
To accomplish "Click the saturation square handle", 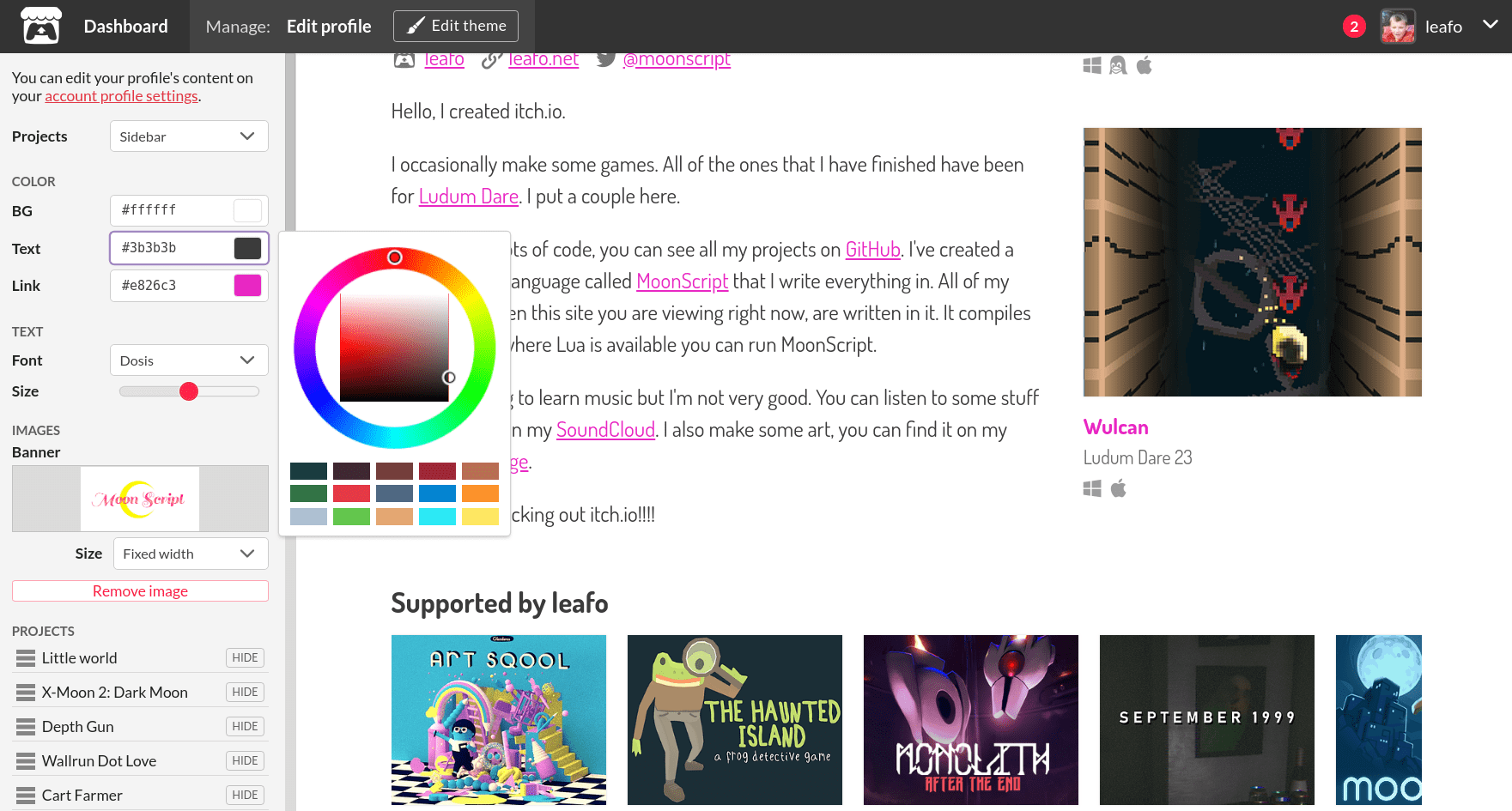I will (449, 378).
